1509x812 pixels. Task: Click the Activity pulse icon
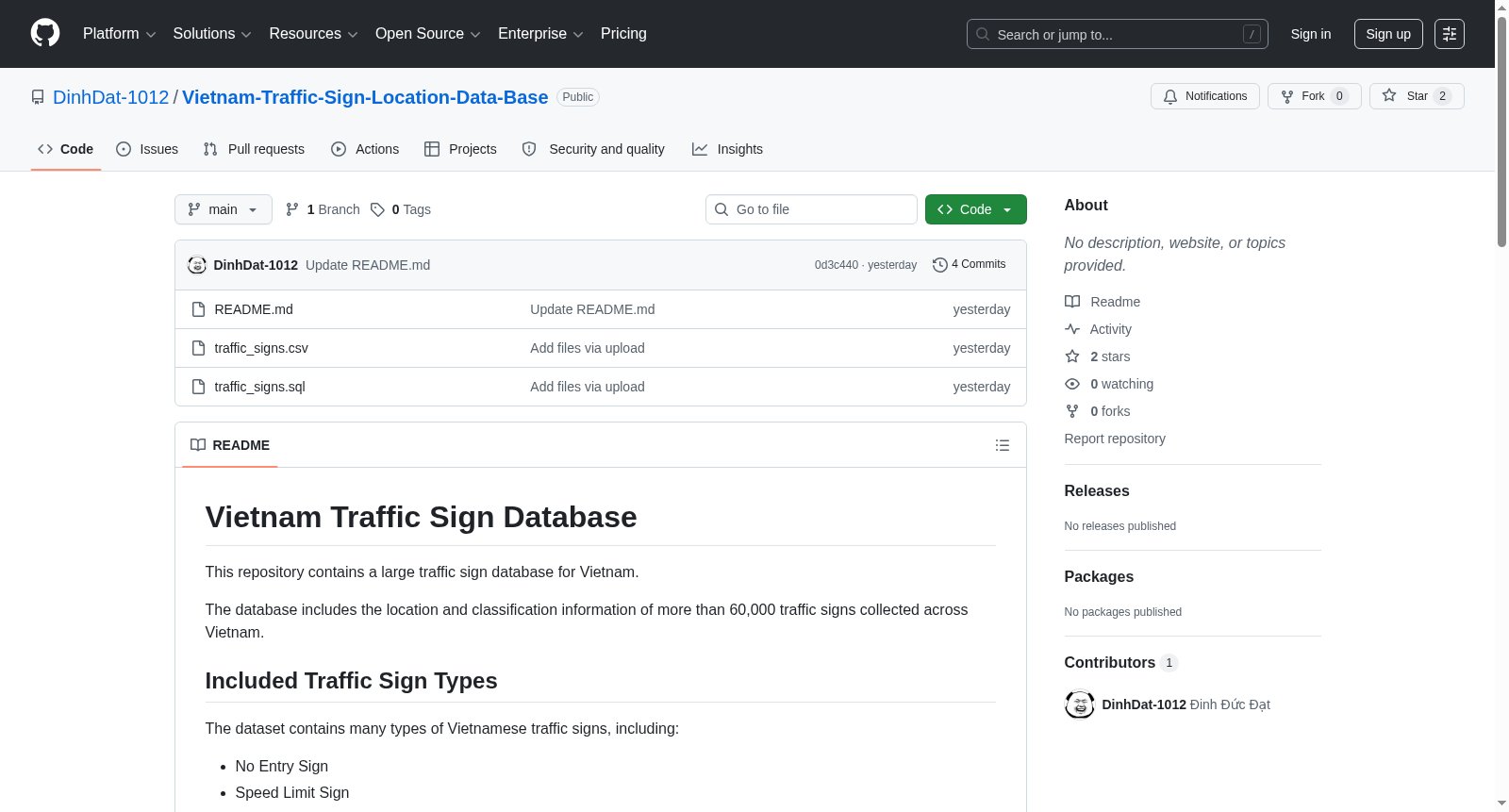click(1072, 329)
